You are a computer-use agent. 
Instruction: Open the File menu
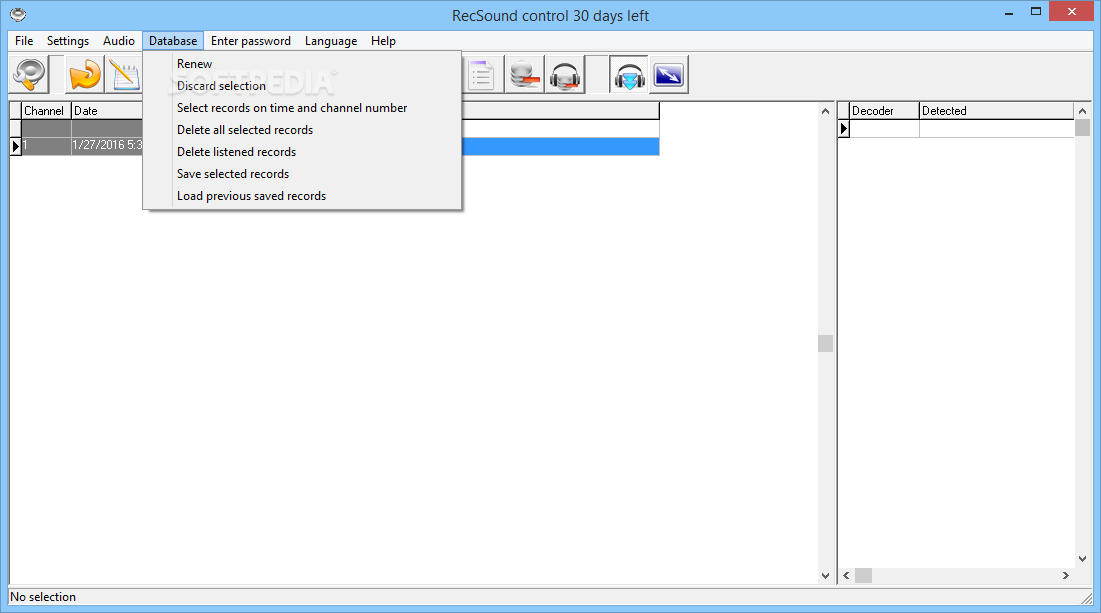coord(24,41)
